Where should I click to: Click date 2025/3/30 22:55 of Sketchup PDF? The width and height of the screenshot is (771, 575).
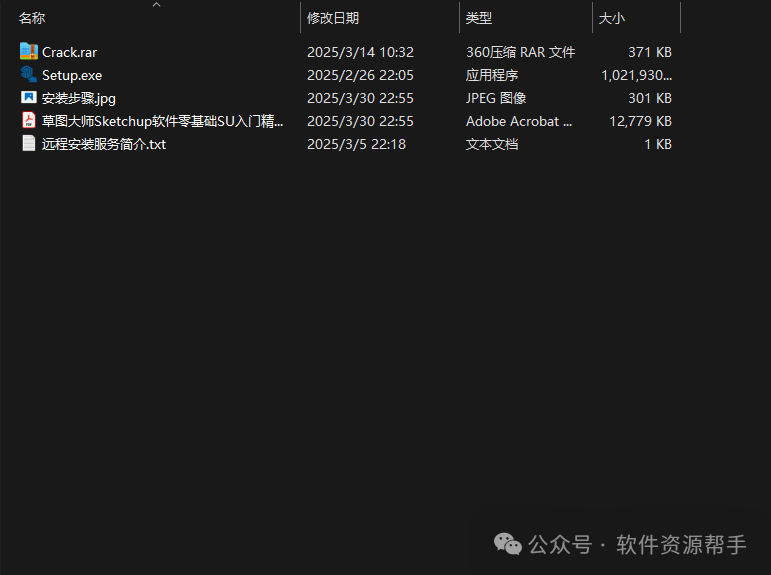(x=360, y=121)
